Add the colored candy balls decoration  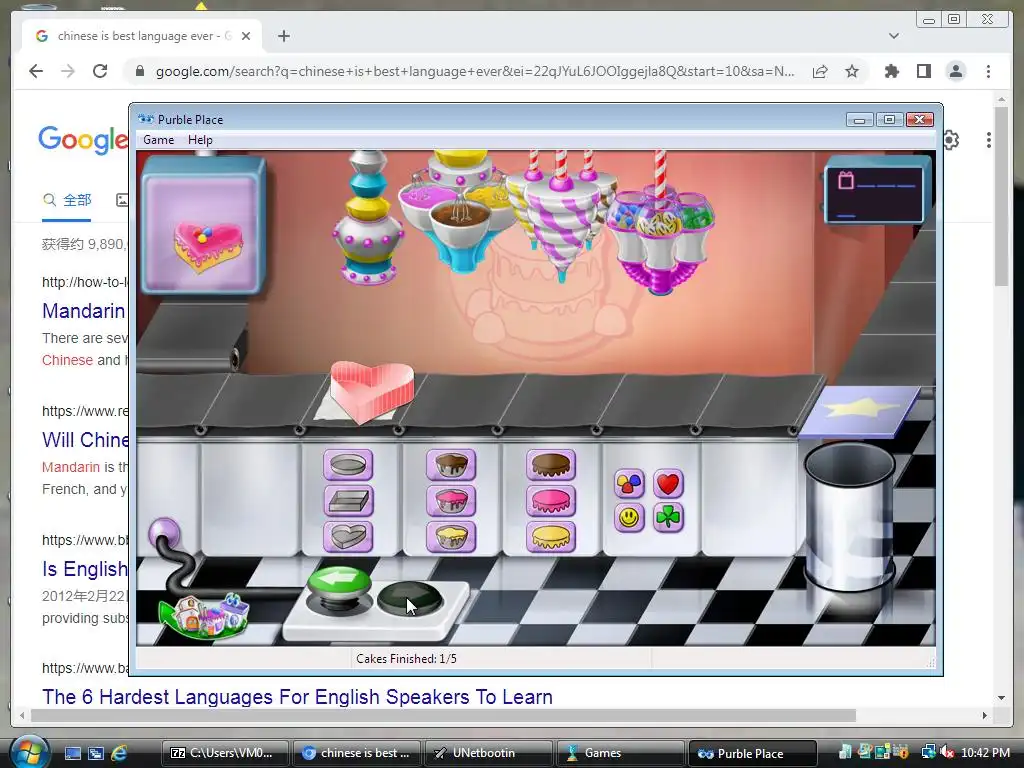coord(629,483)
